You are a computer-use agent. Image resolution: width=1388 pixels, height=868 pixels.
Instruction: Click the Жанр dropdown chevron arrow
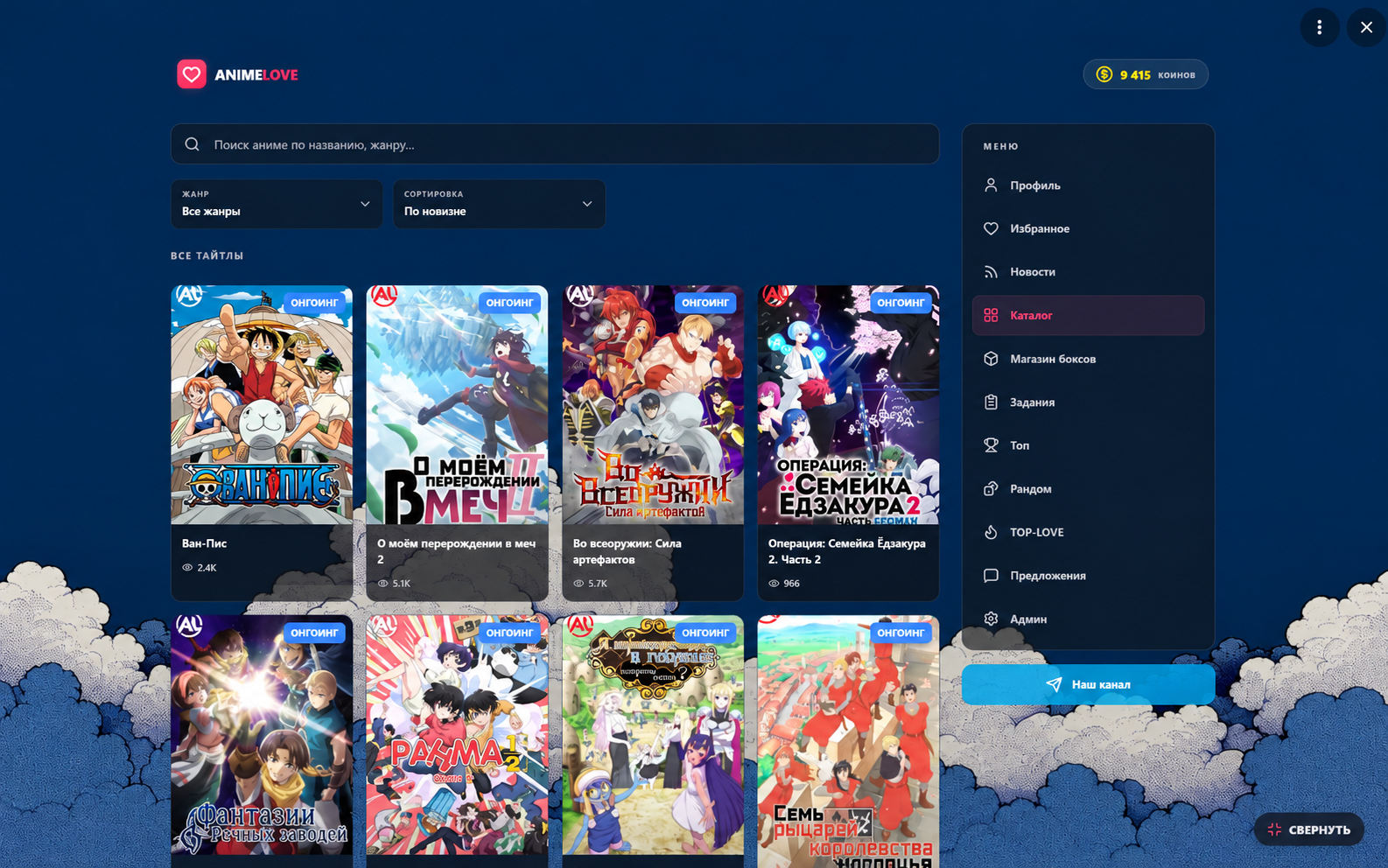(x=365, y=204)
